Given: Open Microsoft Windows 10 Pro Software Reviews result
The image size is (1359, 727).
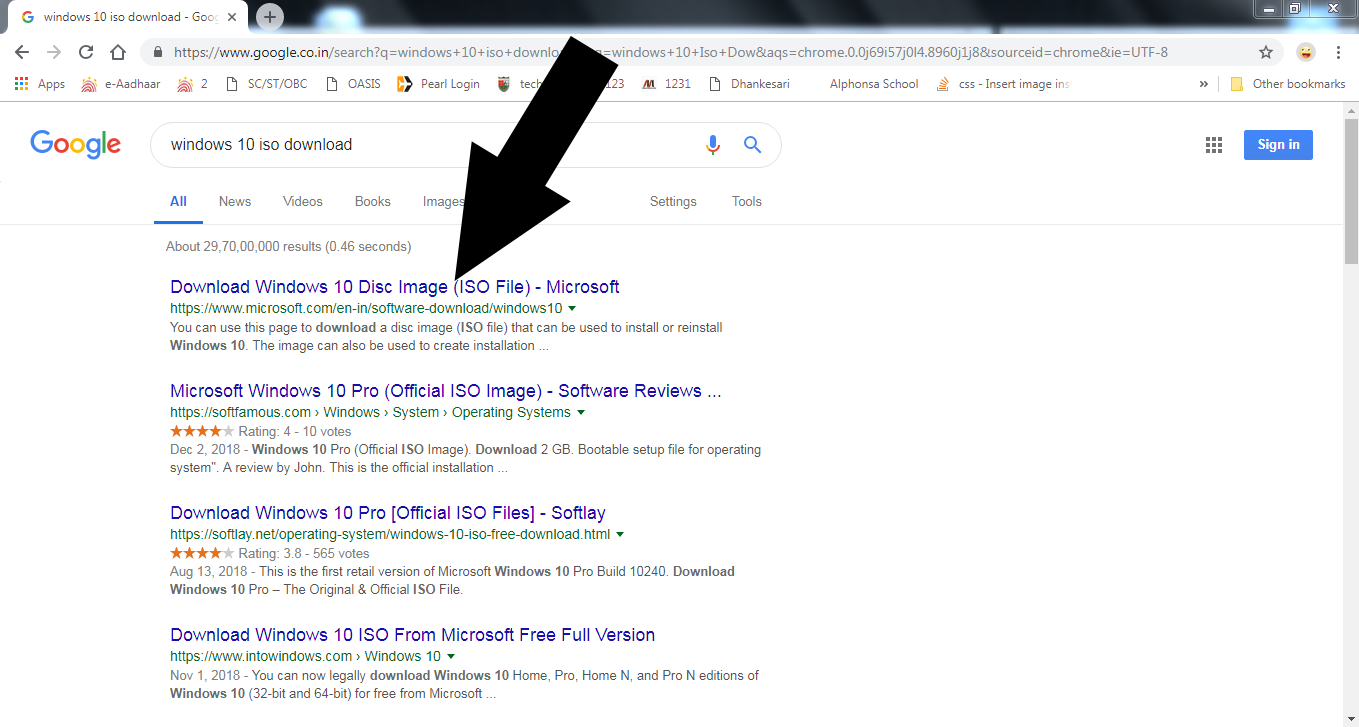Looking at the screenshot, I should coord(446,391).
